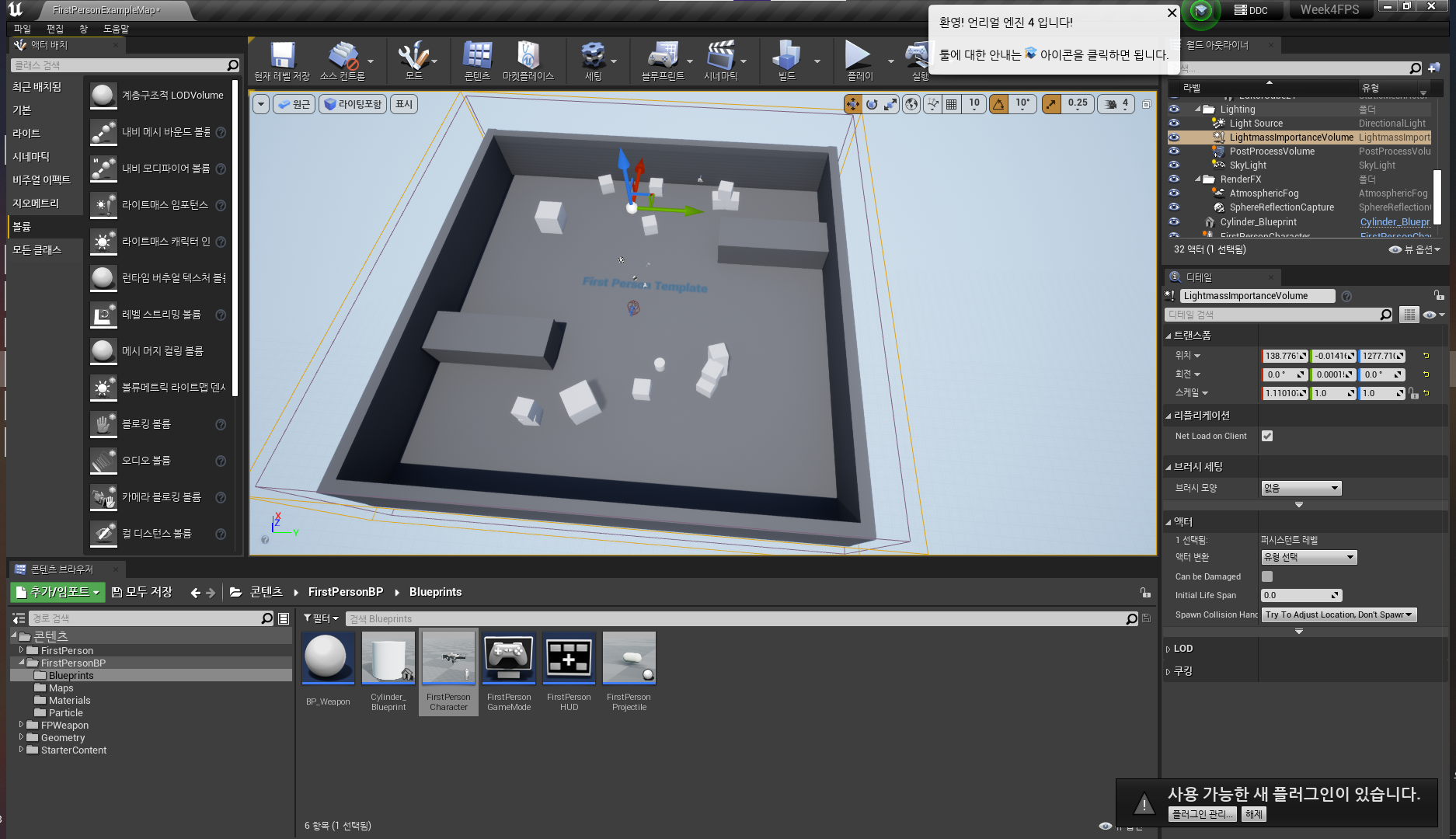Click the Perspective view mode button
The width and height of the screenshot is (1456, 839).
(294, 104)
